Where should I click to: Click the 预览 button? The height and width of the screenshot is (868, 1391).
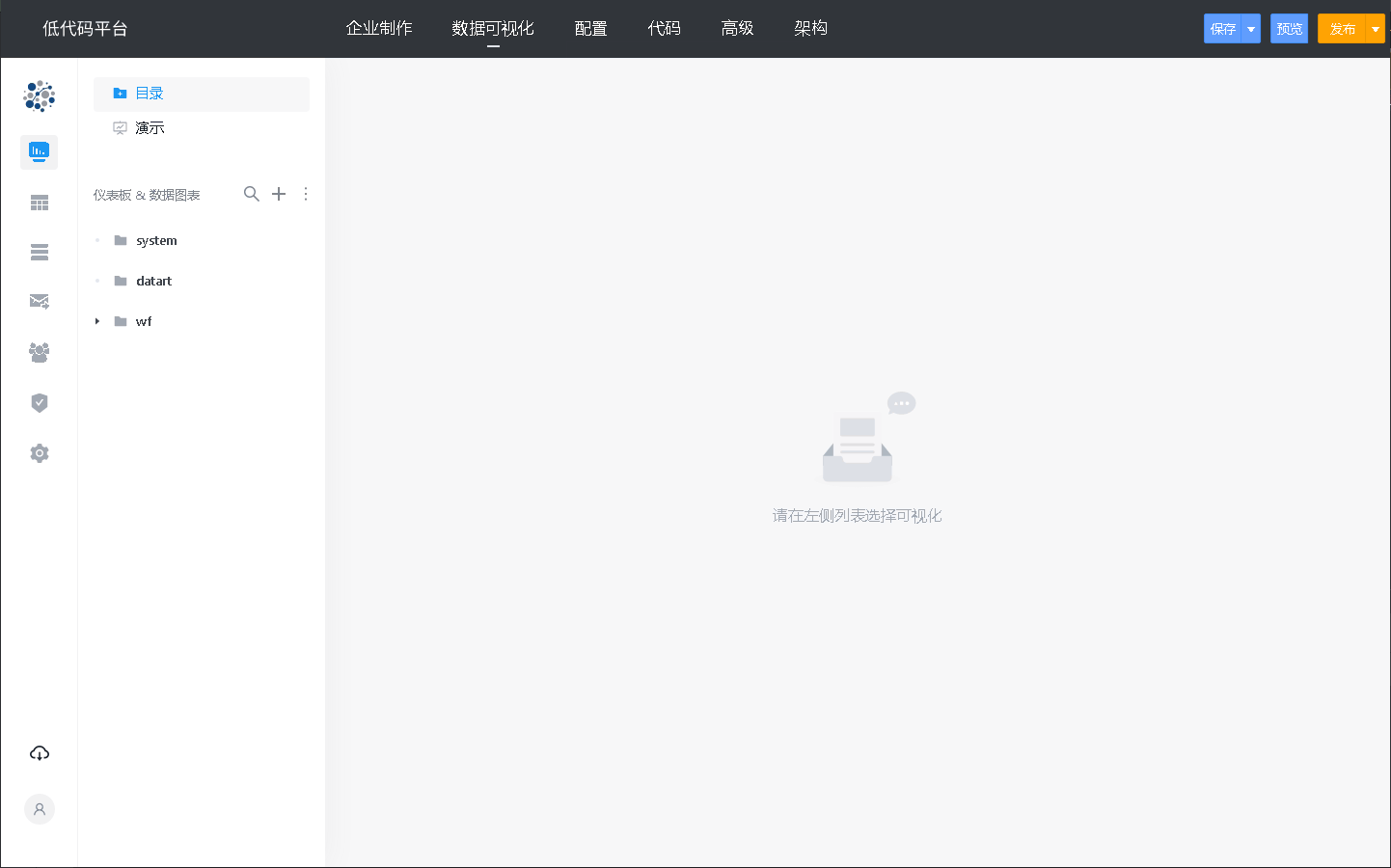tap(1290, 29)
